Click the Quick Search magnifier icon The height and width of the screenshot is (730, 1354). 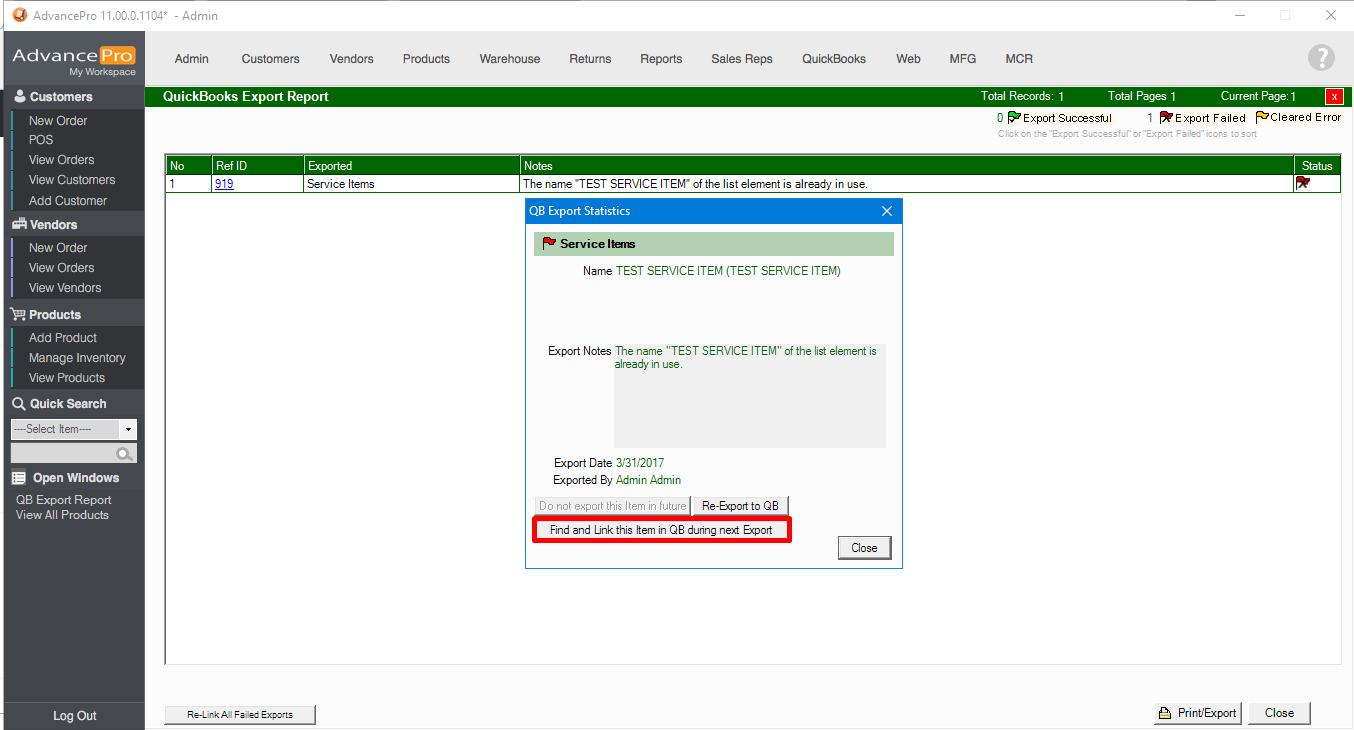coord(124,454)
